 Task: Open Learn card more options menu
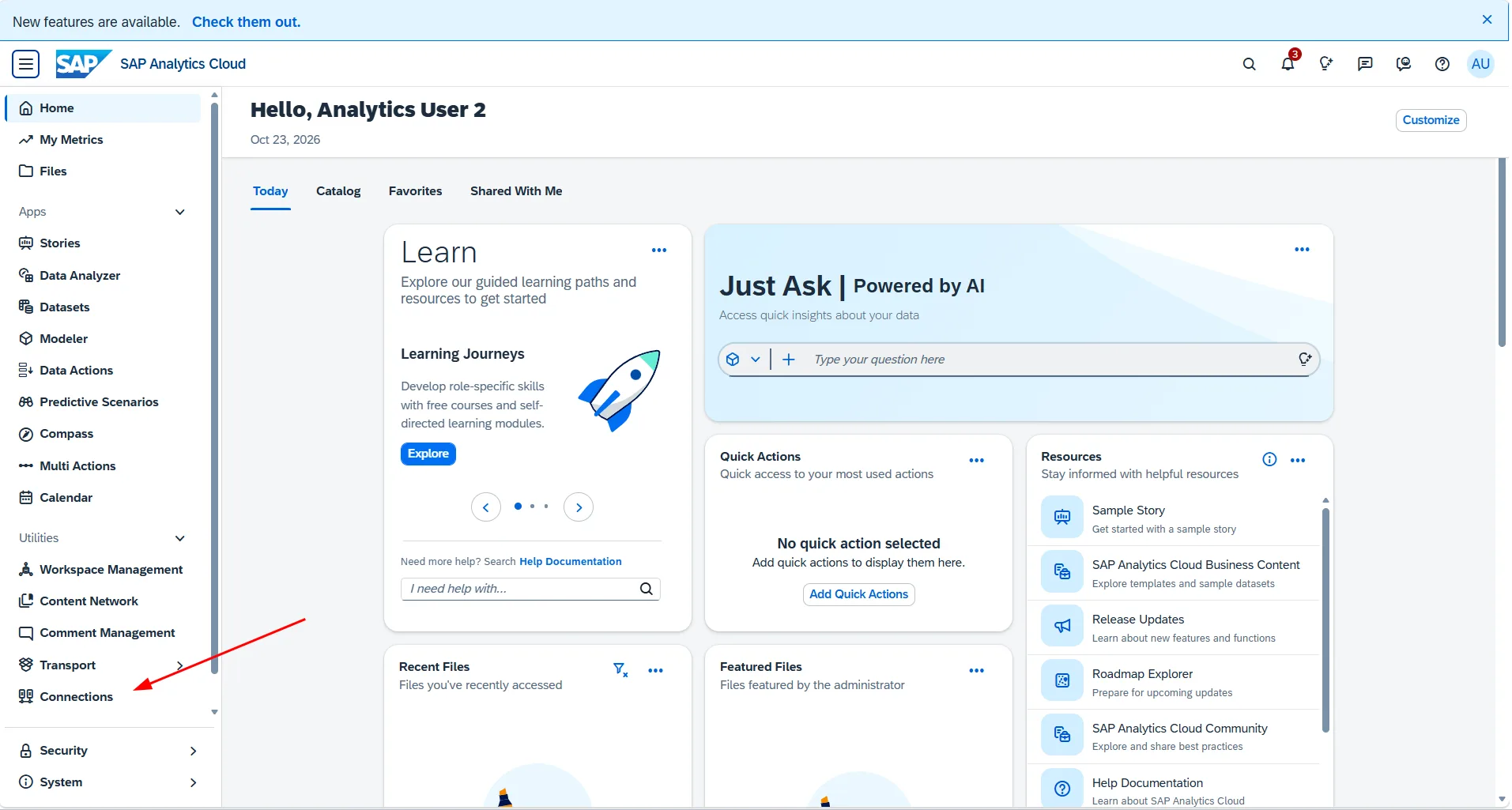click(x=659, y=251)
